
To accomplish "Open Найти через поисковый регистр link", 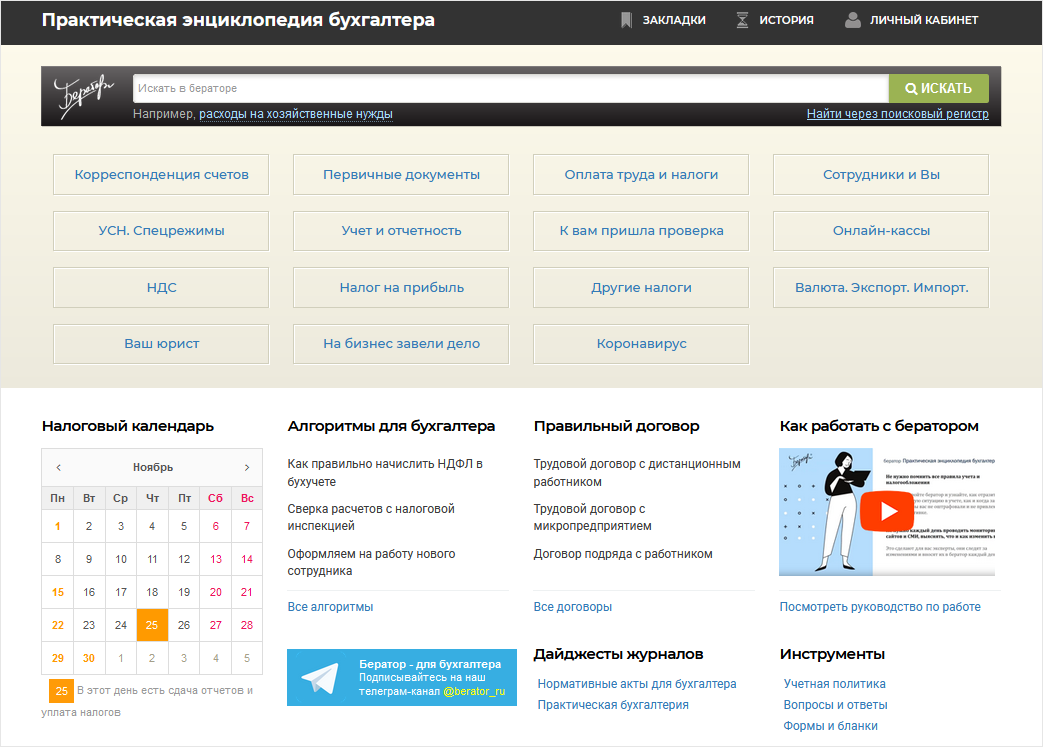I will (897, 114).
